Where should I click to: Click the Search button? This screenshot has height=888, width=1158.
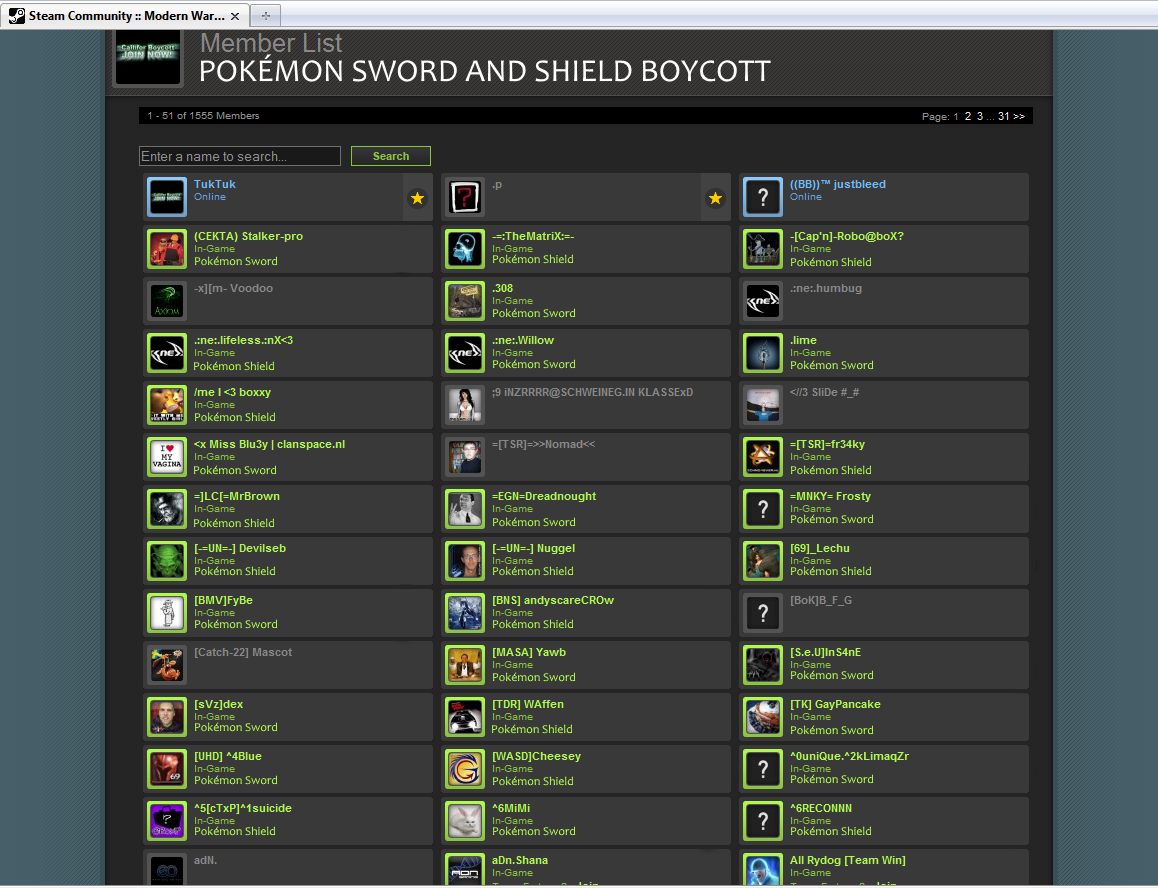[391, 156]
